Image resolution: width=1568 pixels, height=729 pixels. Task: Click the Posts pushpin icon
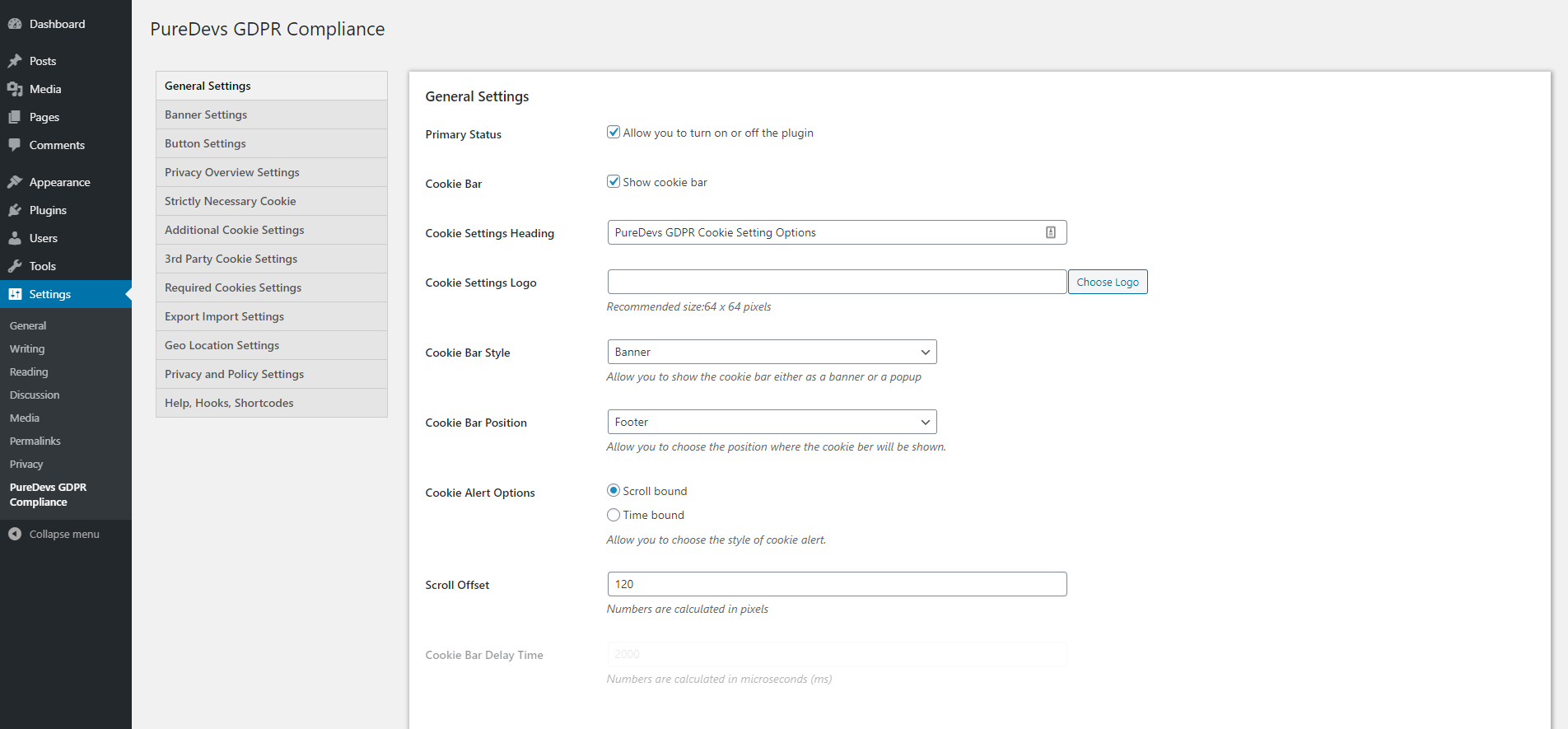[x=15, y=61]
